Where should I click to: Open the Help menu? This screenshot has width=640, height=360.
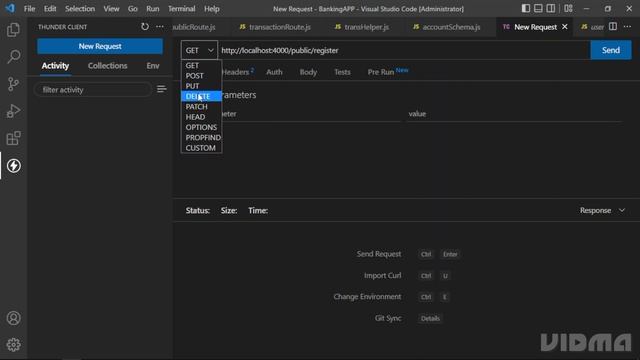click(212, 9)
